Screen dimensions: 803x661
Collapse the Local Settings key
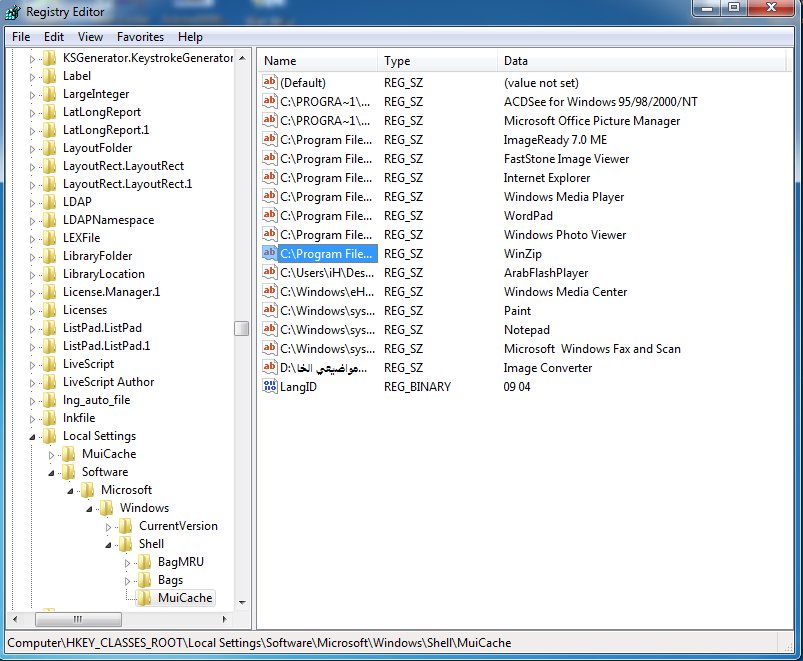(x=32, y=437)
